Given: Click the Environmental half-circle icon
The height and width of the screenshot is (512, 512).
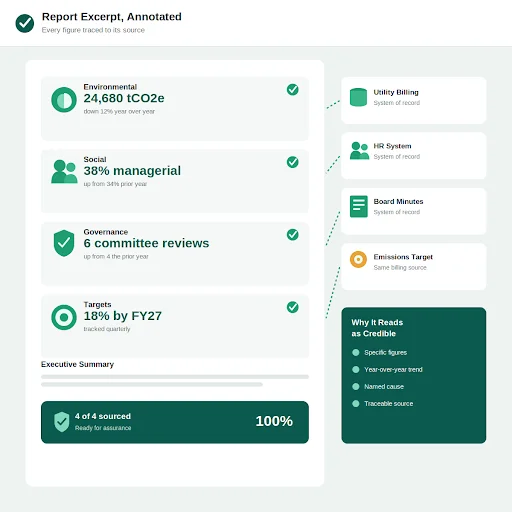Looking at the screenshot, I should 64,100.
